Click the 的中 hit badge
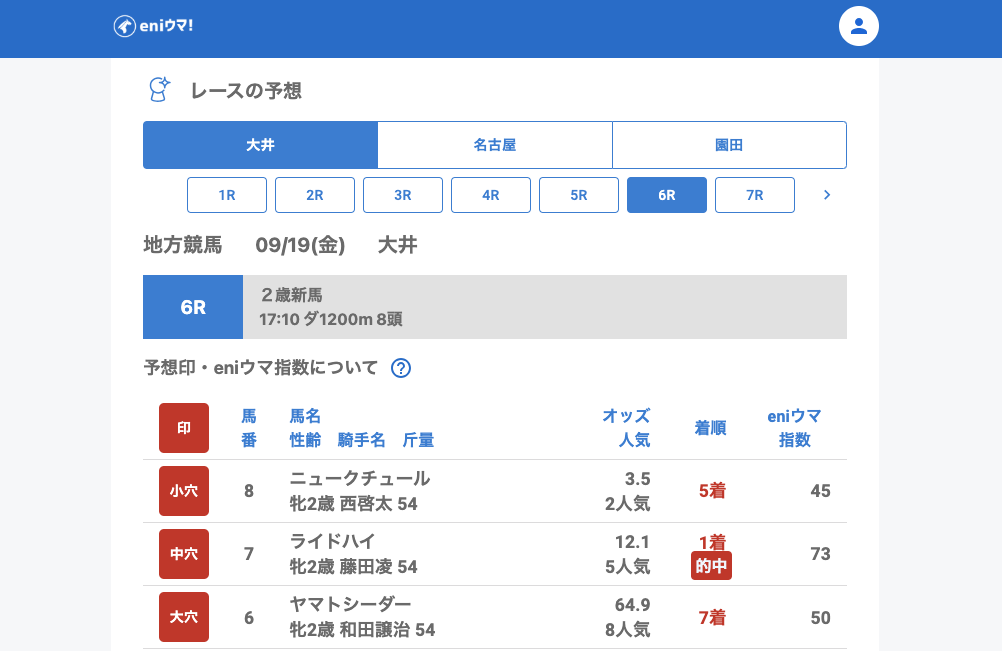Screen dimensions: 1002x651 (x=712, y=566)
